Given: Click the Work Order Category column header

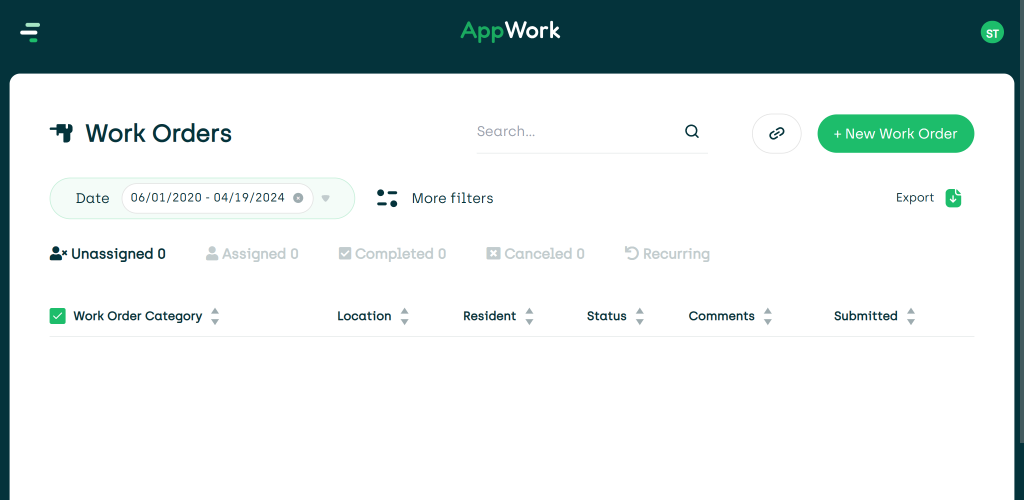Looking at the screenshot, I should [138, 316].
